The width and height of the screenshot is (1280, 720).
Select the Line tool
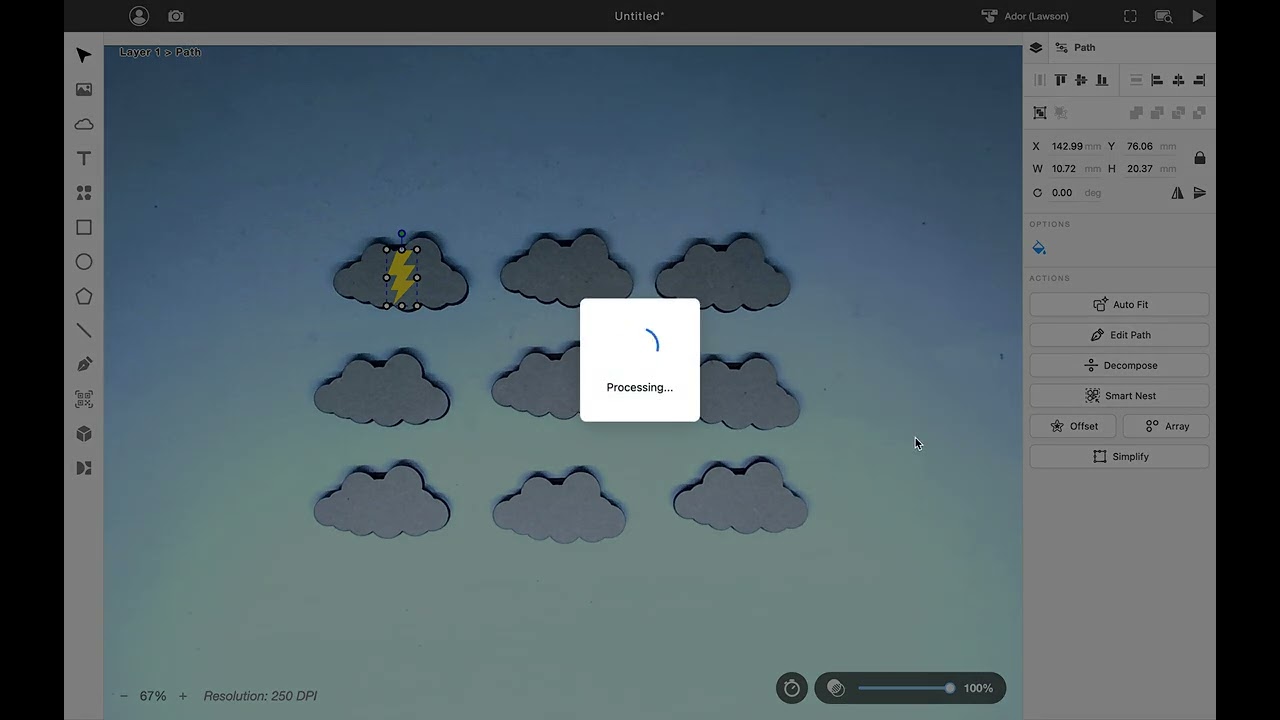(84, 331)
